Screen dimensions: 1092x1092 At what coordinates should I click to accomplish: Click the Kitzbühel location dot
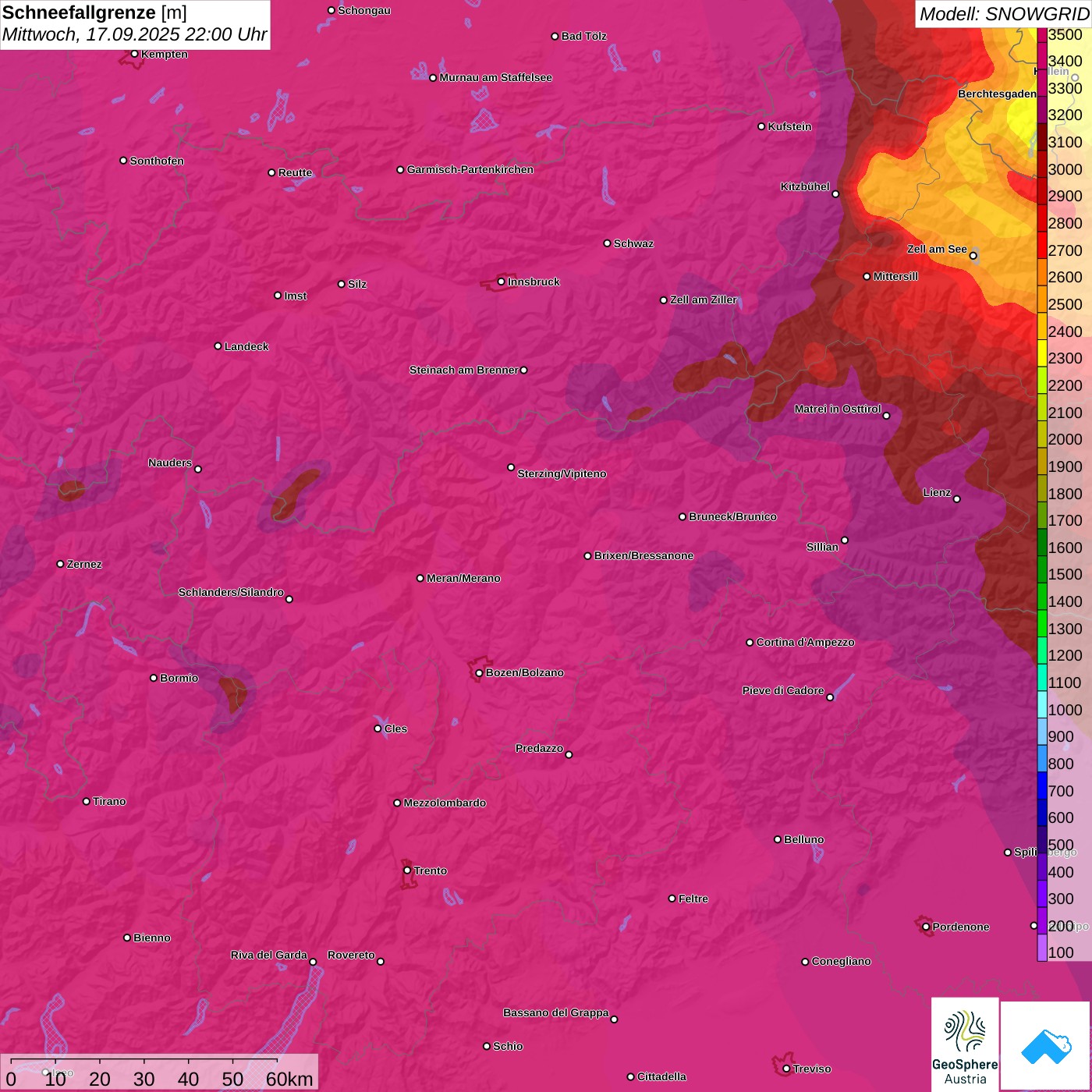point(835,194)
